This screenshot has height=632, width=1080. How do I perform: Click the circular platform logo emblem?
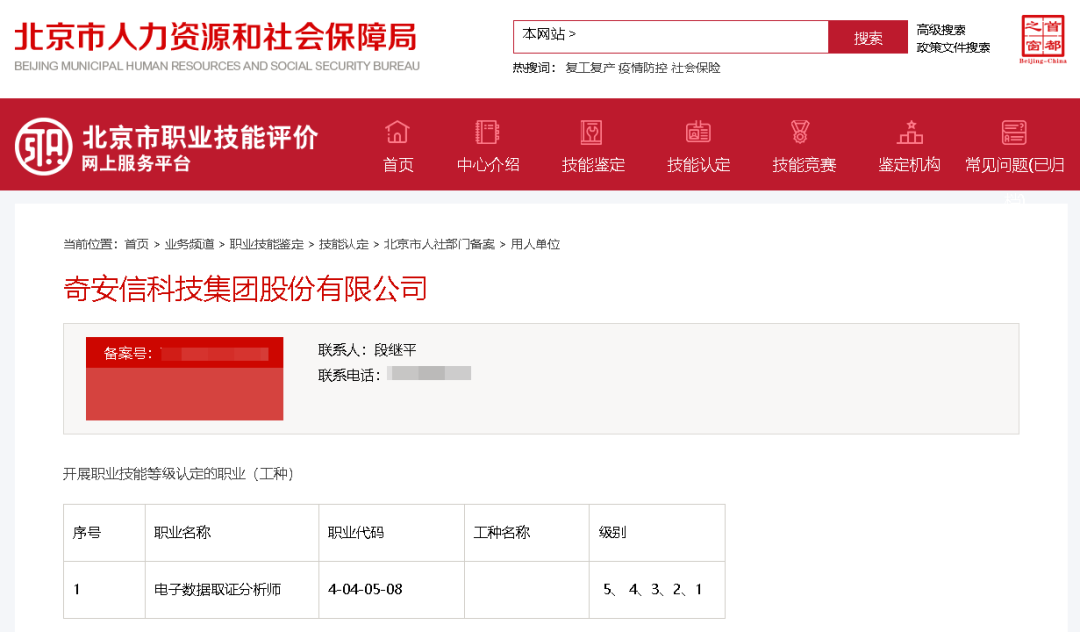[44, 146]
